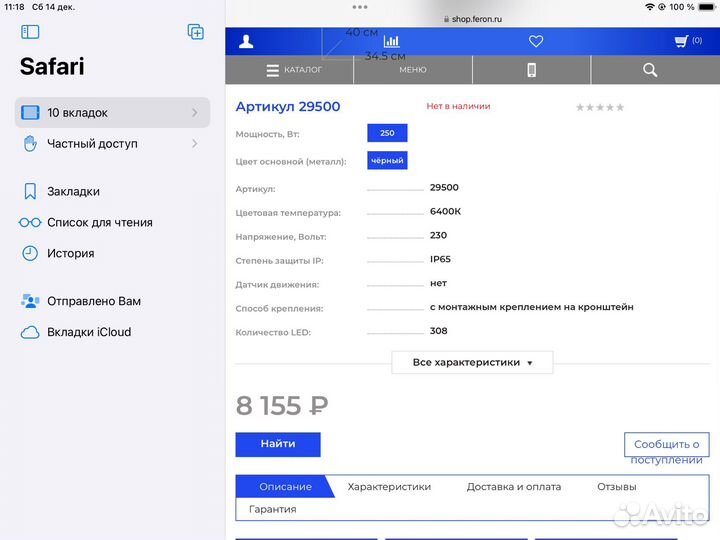Screen dimensions: 720x540
Task: Open site search magnifier icon
Action: tap(650, 70)
